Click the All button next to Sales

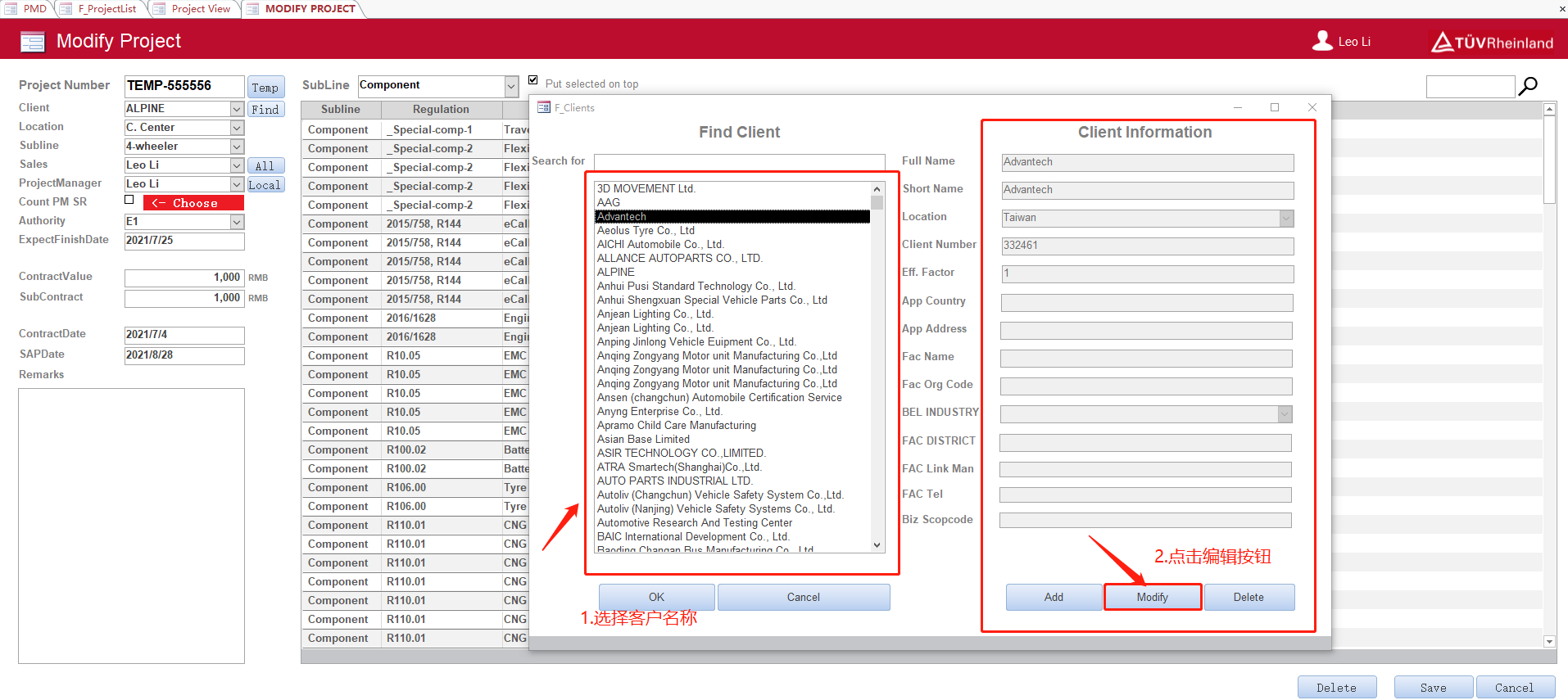[x=265, y=166]
